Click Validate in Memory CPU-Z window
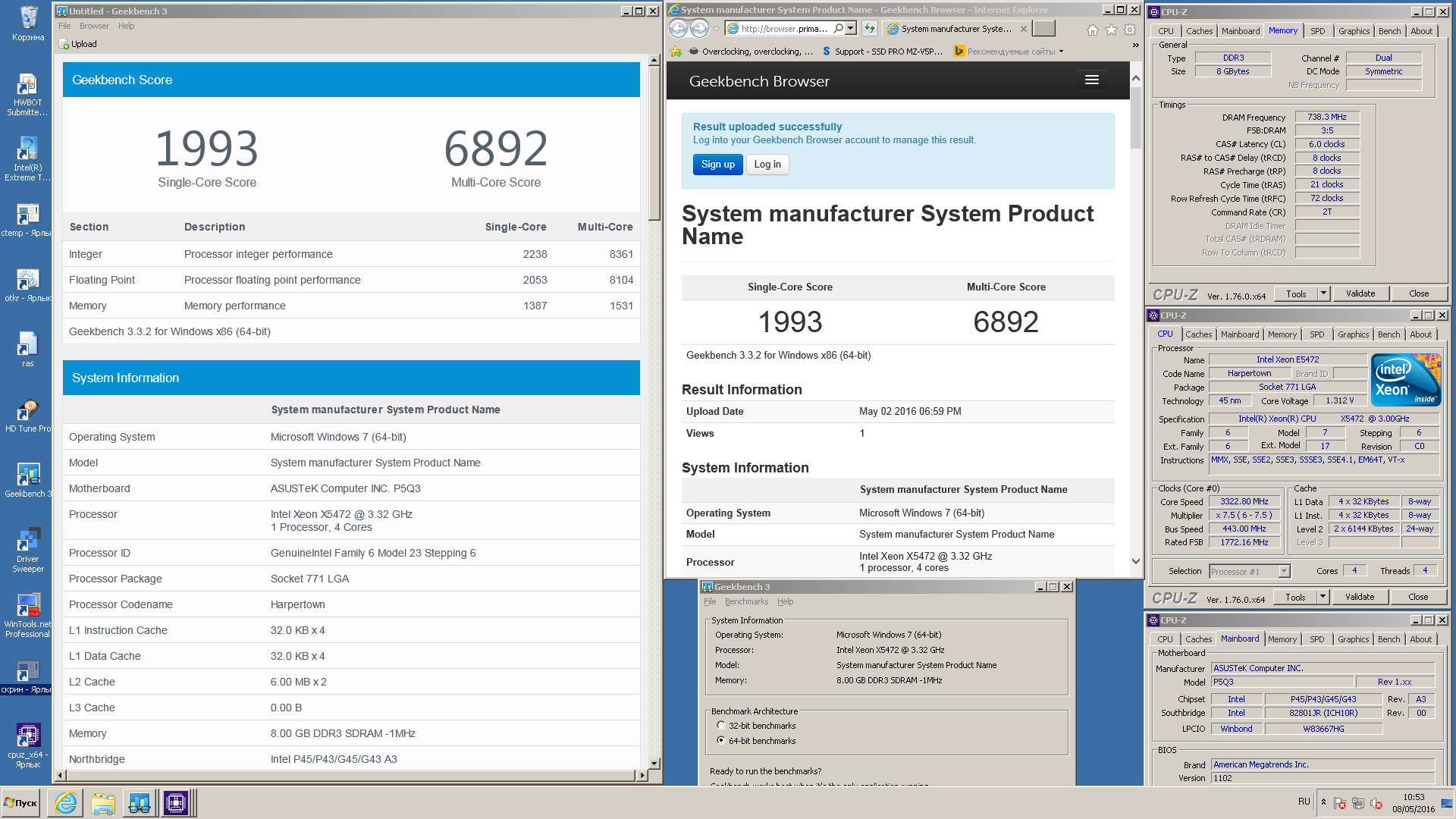This screenshot has width=1456, height=819. click(1360, 293)
